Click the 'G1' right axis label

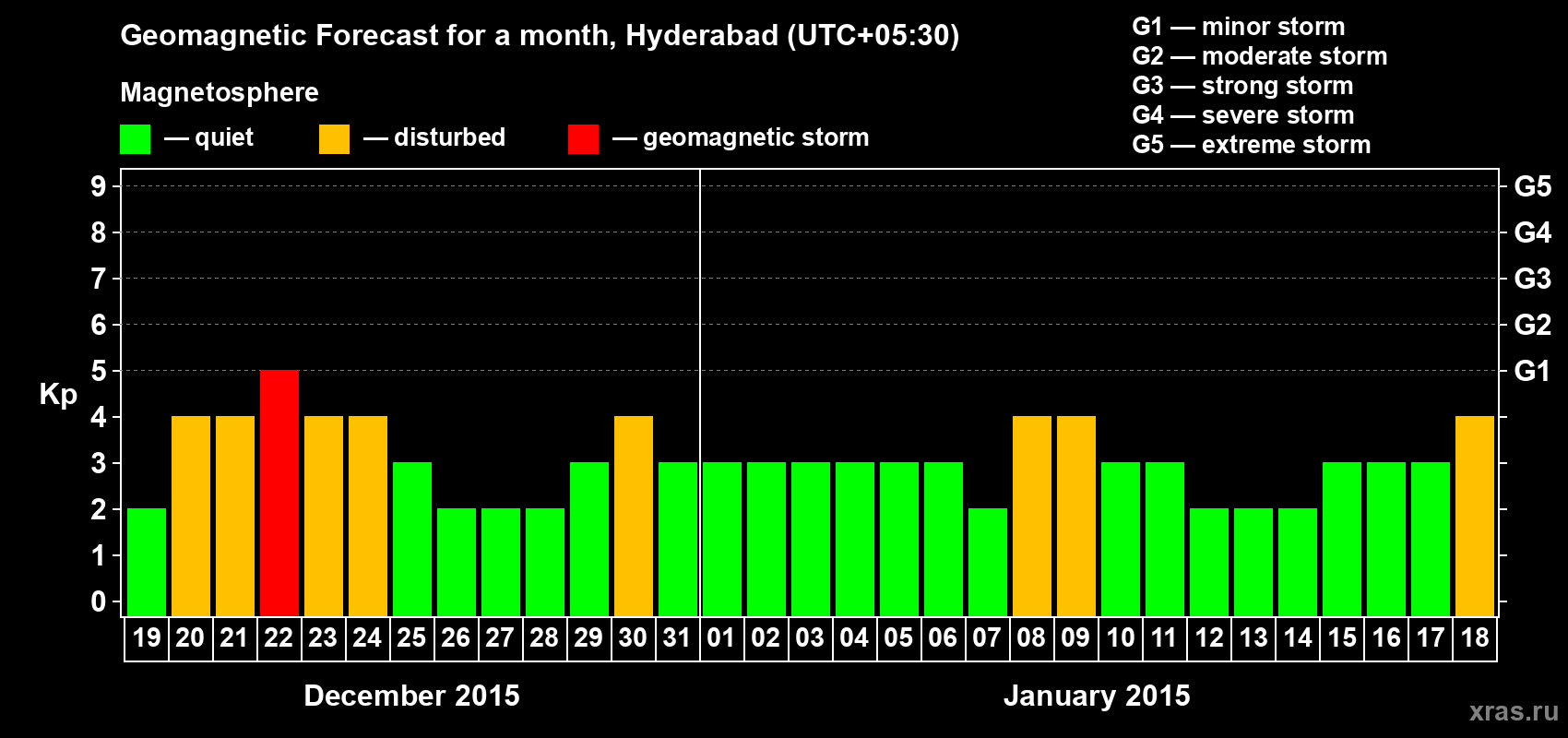click(x=1533, y=371)
